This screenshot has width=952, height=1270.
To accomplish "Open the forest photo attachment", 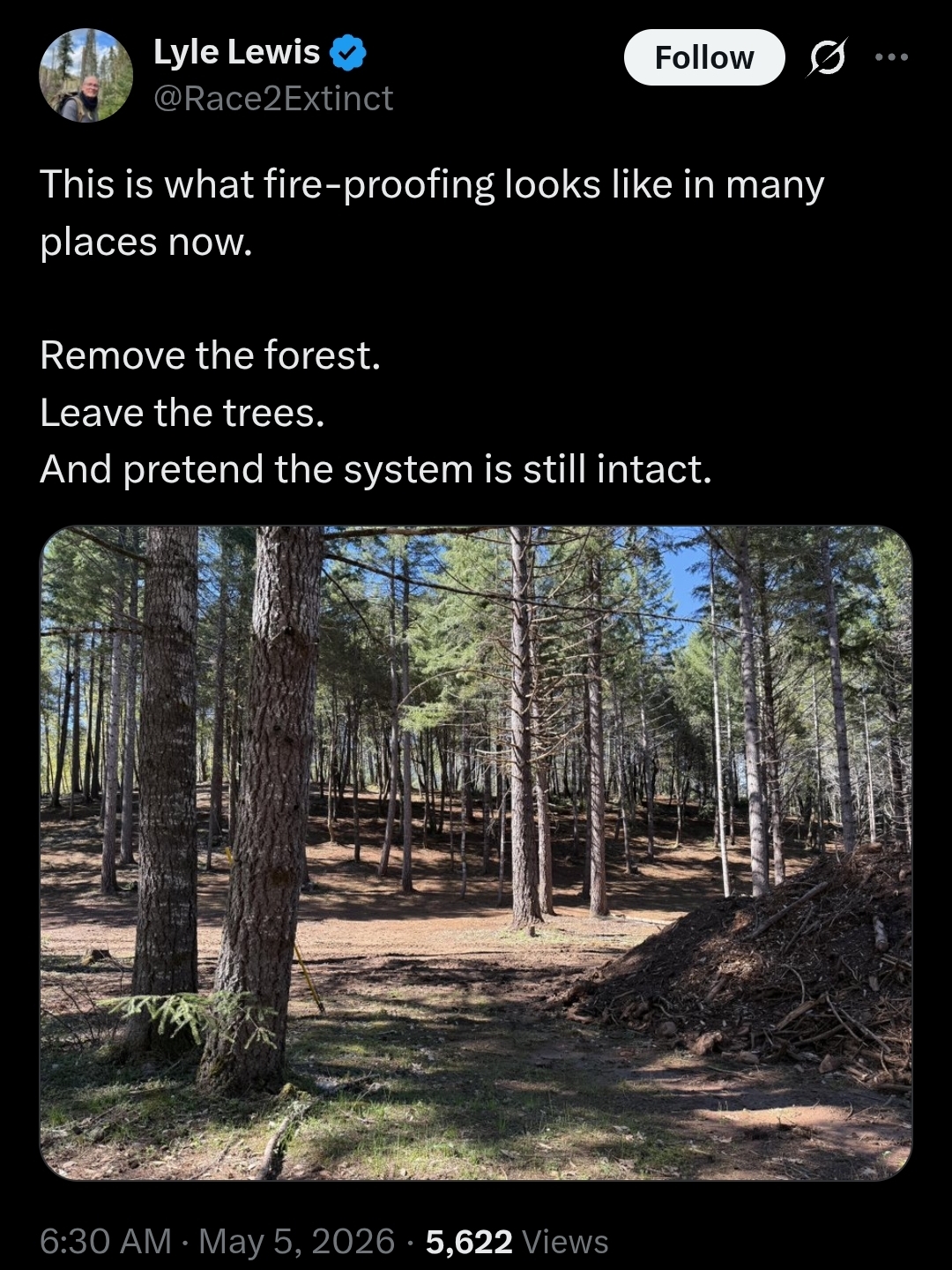I will point(476,853).
